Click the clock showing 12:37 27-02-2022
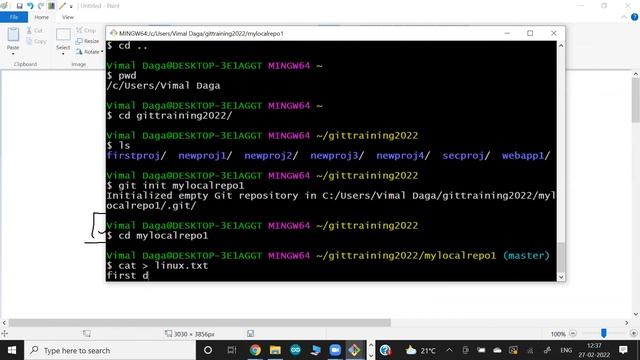Viewport: 640px width, 360px height. (594, 350)
